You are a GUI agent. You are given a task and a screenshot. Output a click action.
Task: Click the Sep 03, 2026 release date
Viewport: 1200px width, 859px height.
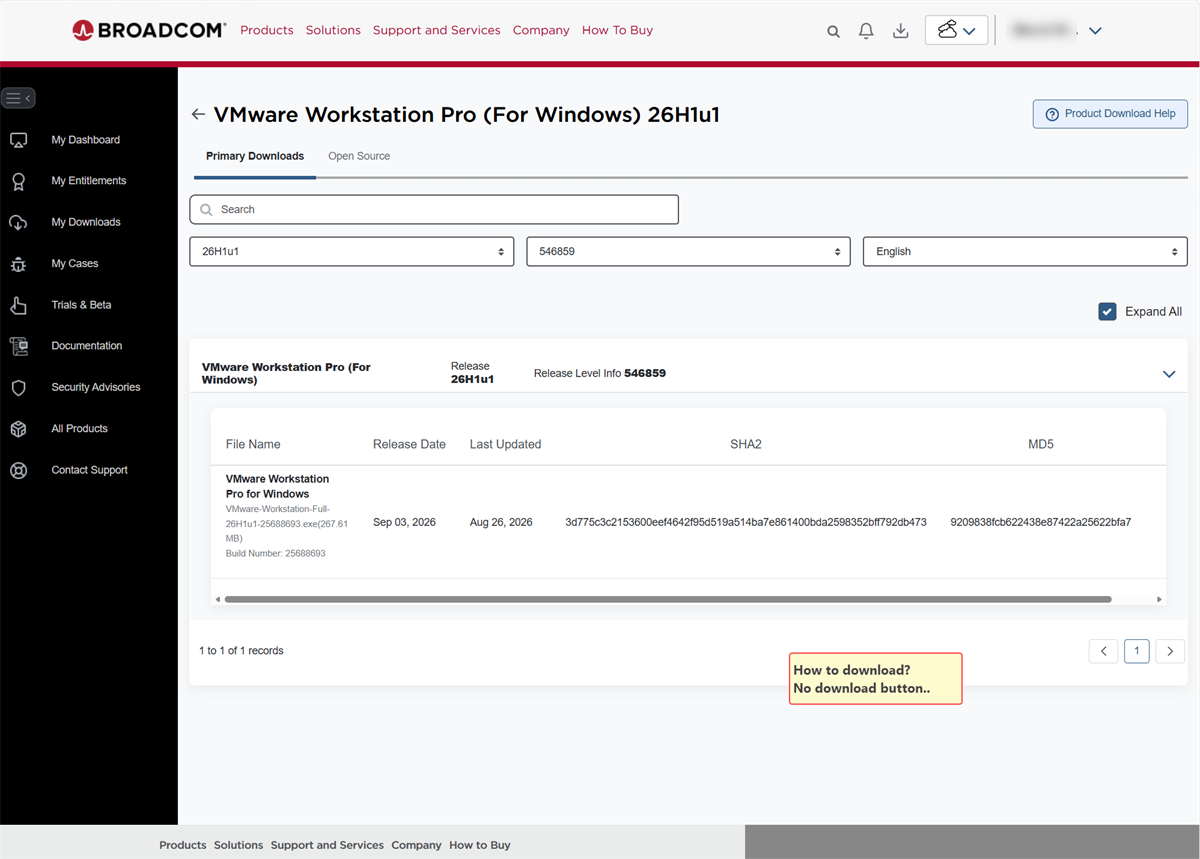pyautogui.click(x=404, y=522)
